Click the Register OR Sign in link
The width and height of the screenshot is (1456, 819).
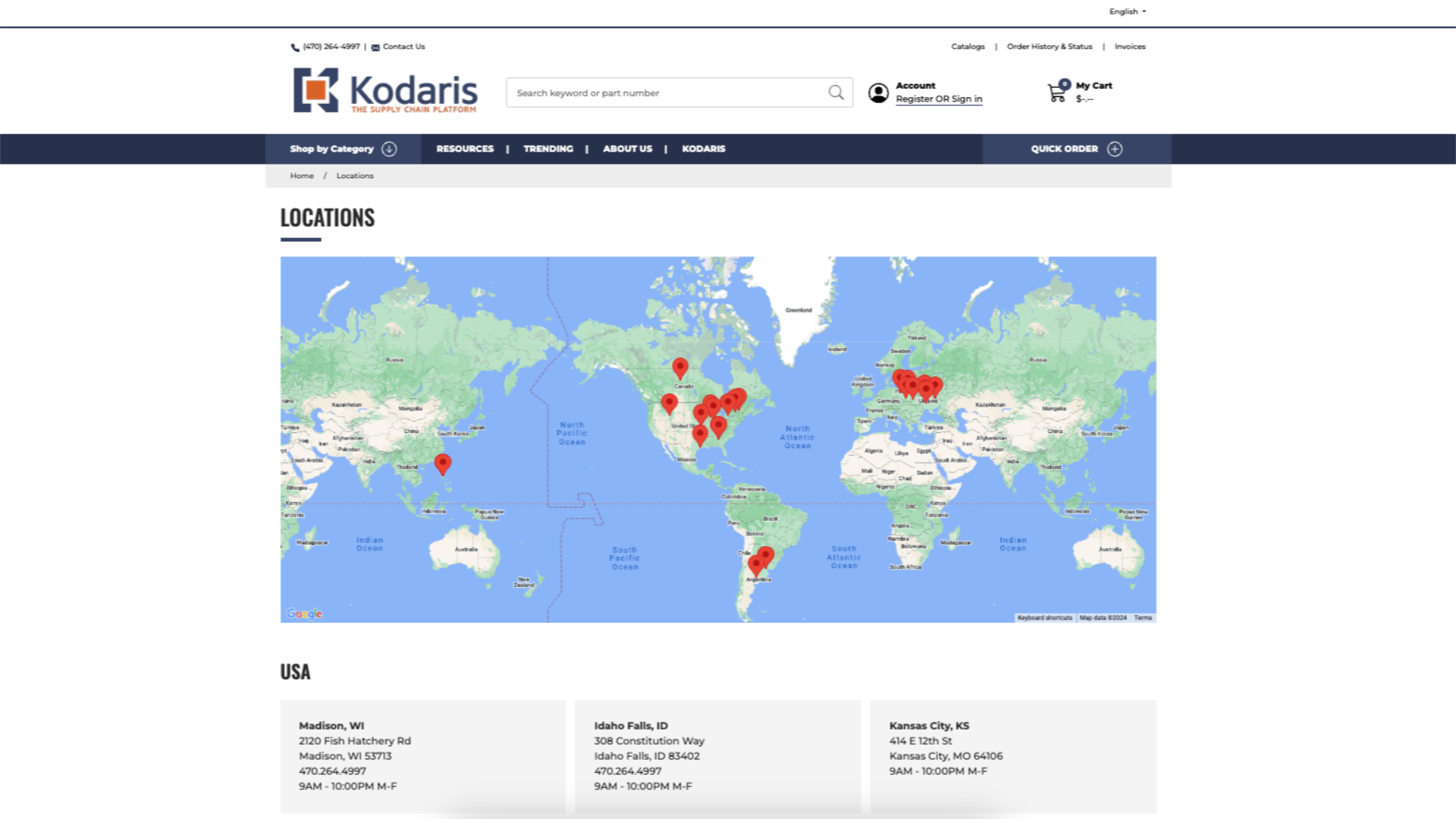coord(939,99)
